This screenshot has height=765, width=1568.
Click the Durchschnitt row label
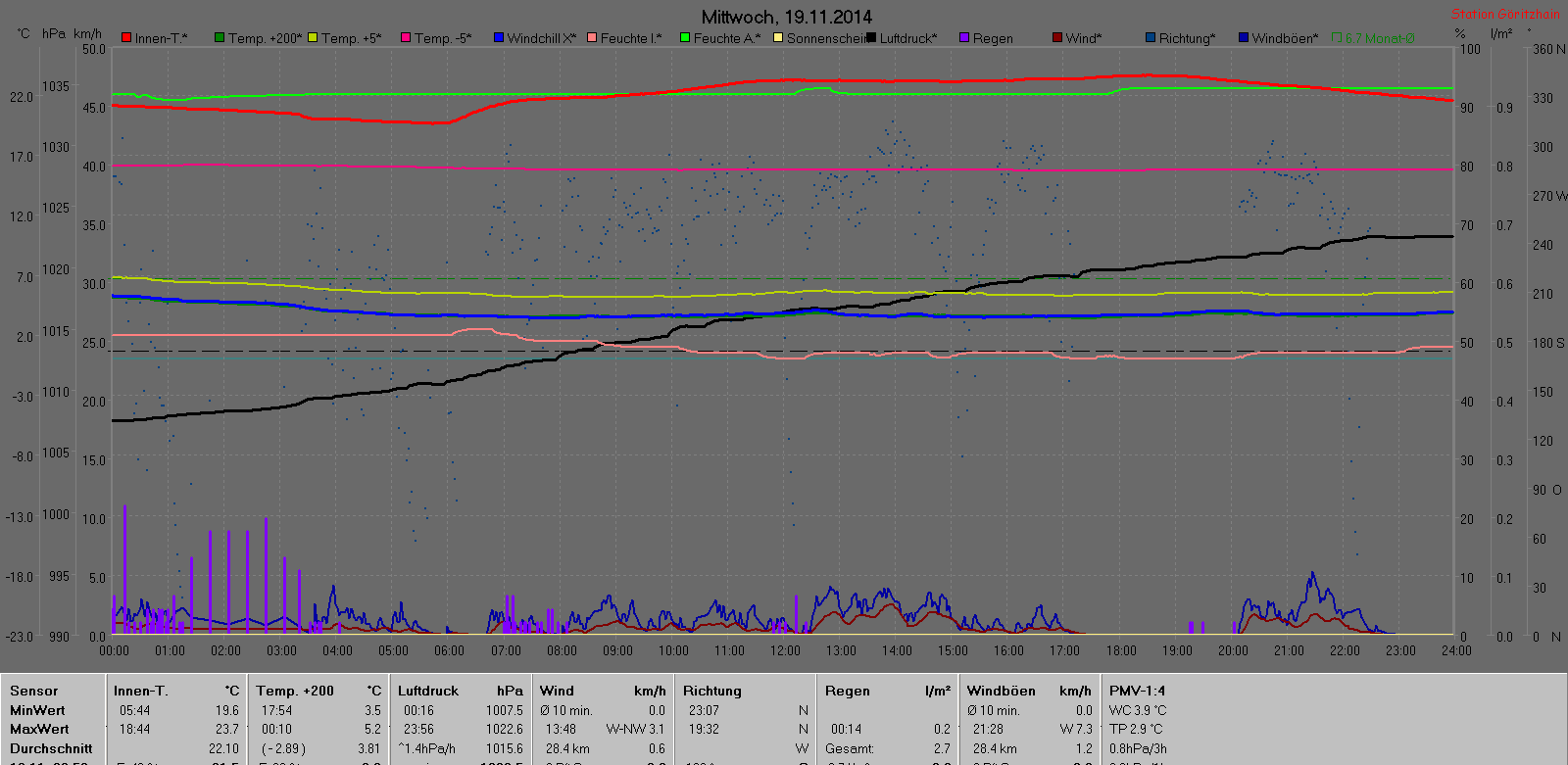pyautogui.click(x=51, y=748)
